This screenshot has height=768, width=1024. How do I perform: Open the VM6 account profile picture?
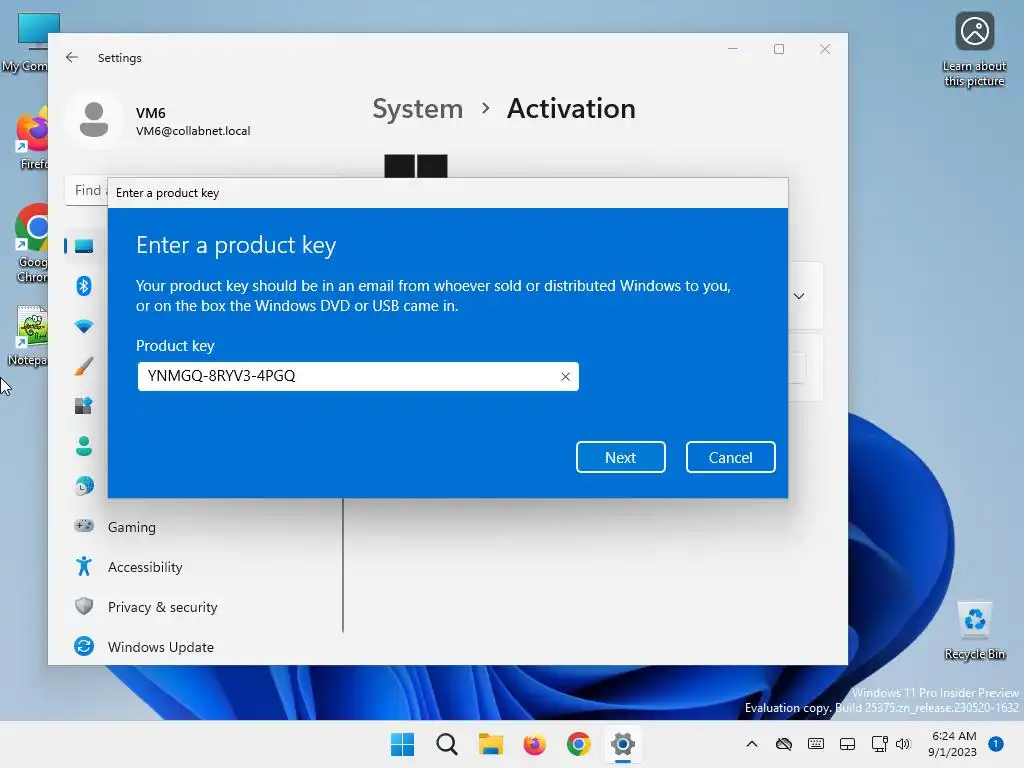94,120
